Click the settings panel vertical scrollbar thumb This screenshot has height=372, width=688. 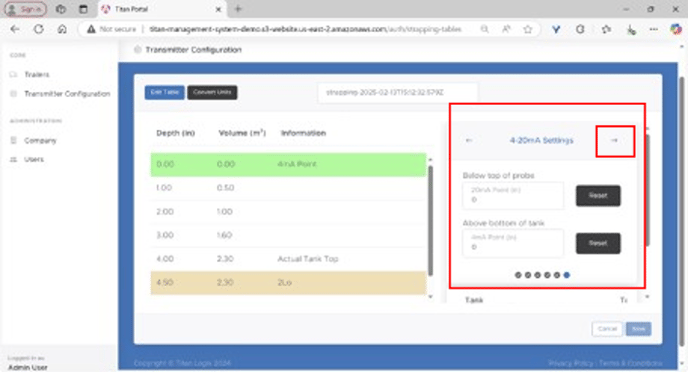(647, 190)
